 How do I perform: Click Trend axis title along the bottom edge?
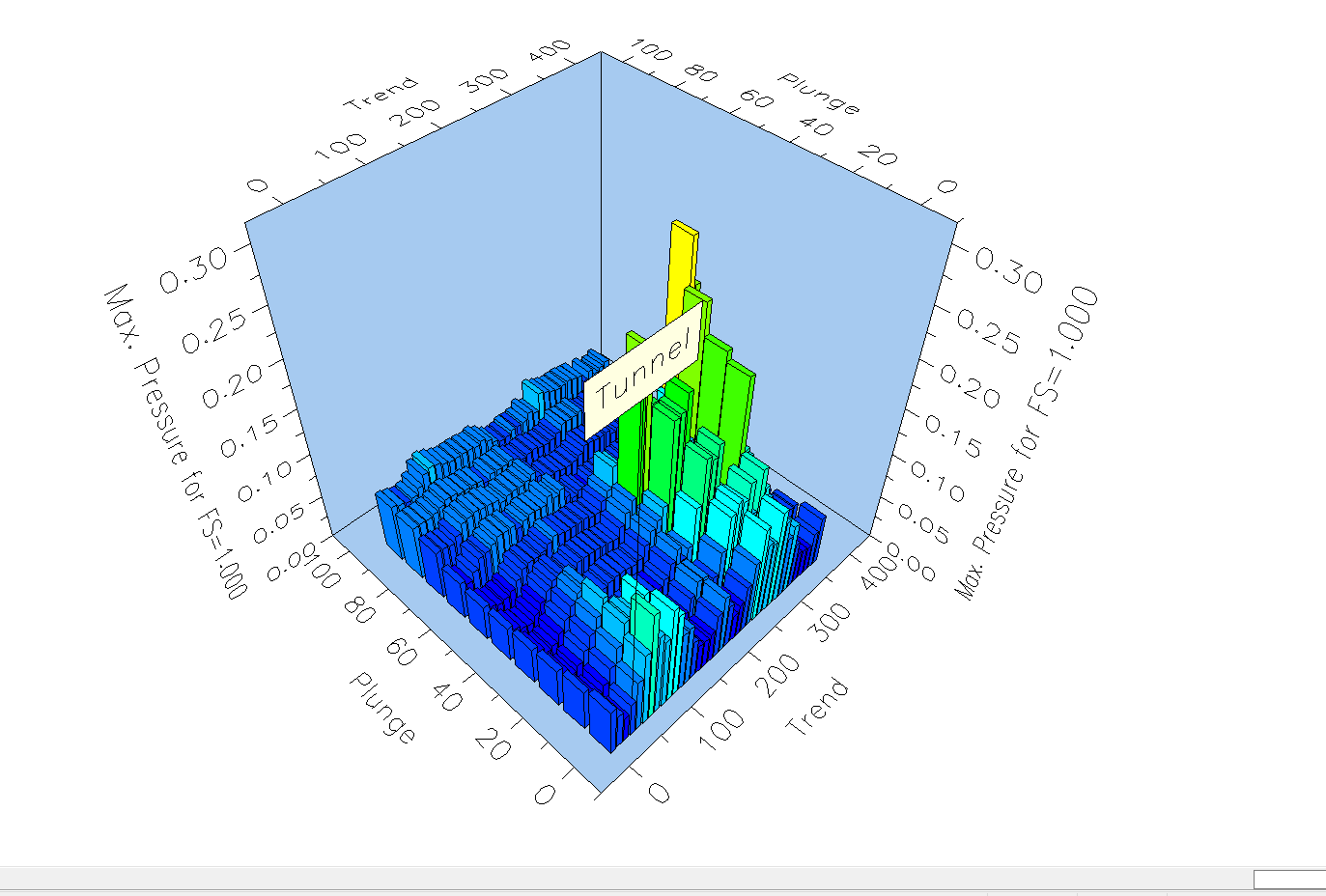click(x=817, y=707)
